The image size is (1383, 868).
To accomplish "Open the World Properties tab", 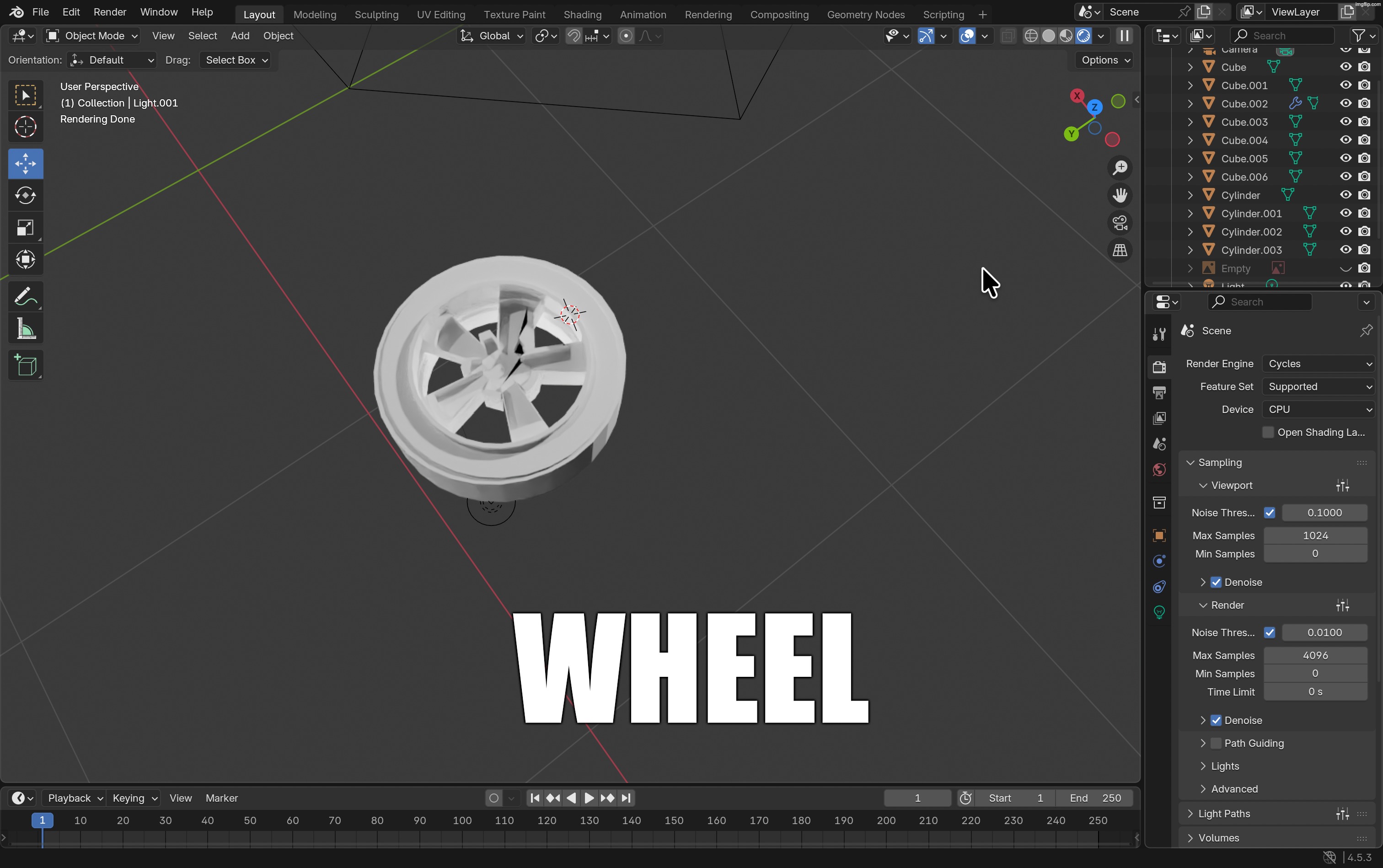I will click(1159, 470).
